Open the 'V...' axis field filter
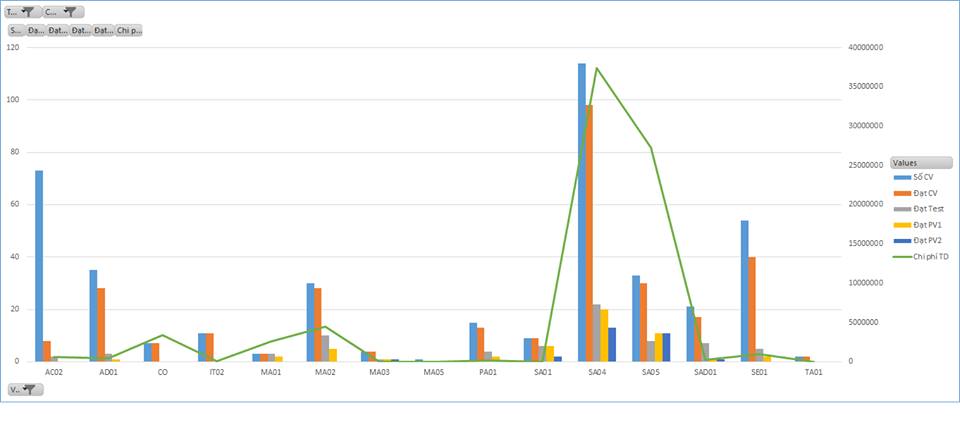This screenshot has height=427, width=960. pos(23,389)
